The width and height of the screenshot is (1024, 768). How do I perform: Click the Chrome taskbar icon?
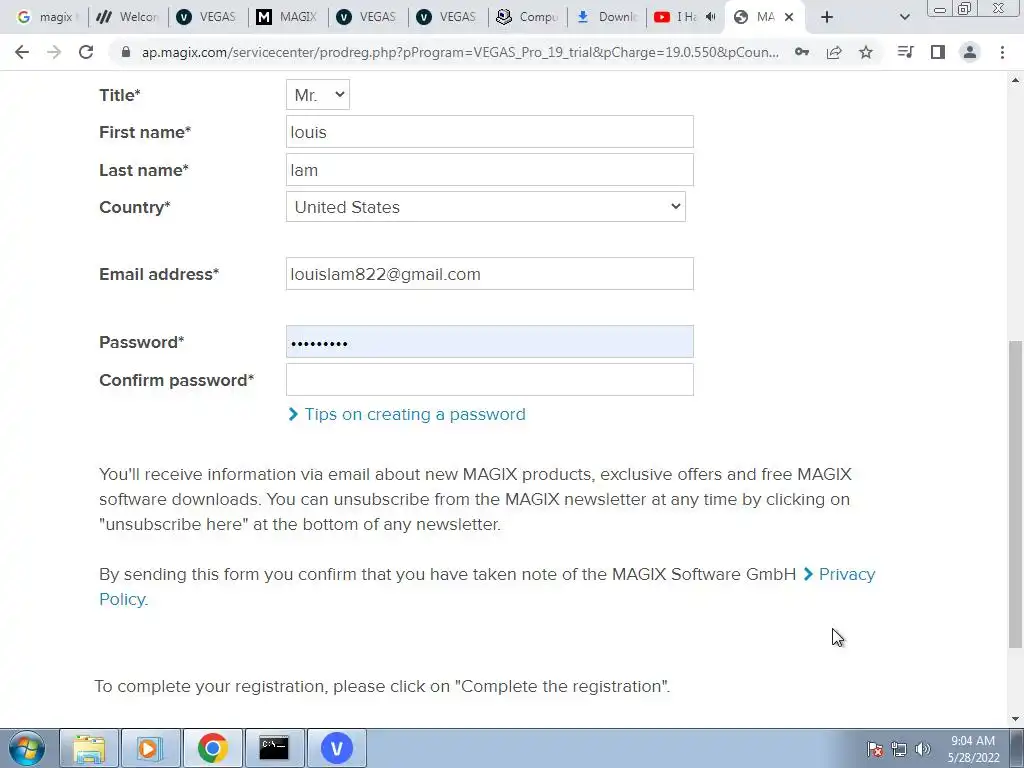tap(212, 748)
